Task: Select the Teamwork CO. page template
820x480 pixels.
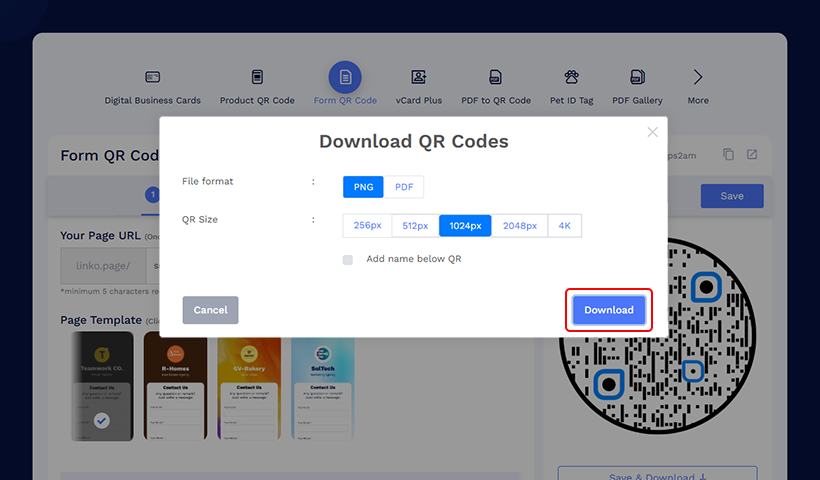Action: (x=102, y=386)
